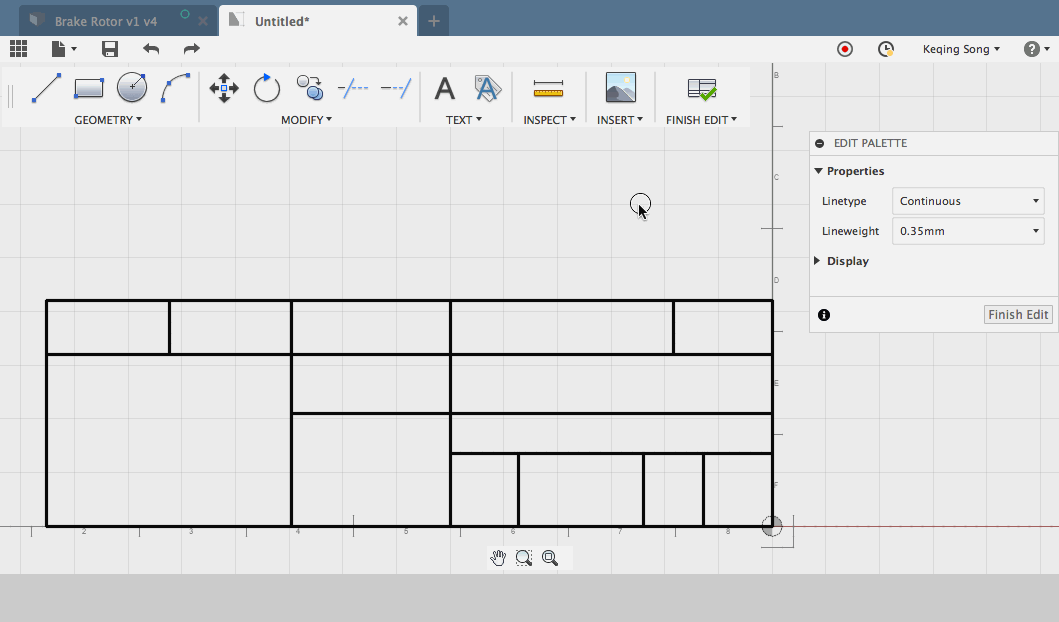Click the Insert Image icon
Viewport: 1059px width, 622px height.
(620, 89)
